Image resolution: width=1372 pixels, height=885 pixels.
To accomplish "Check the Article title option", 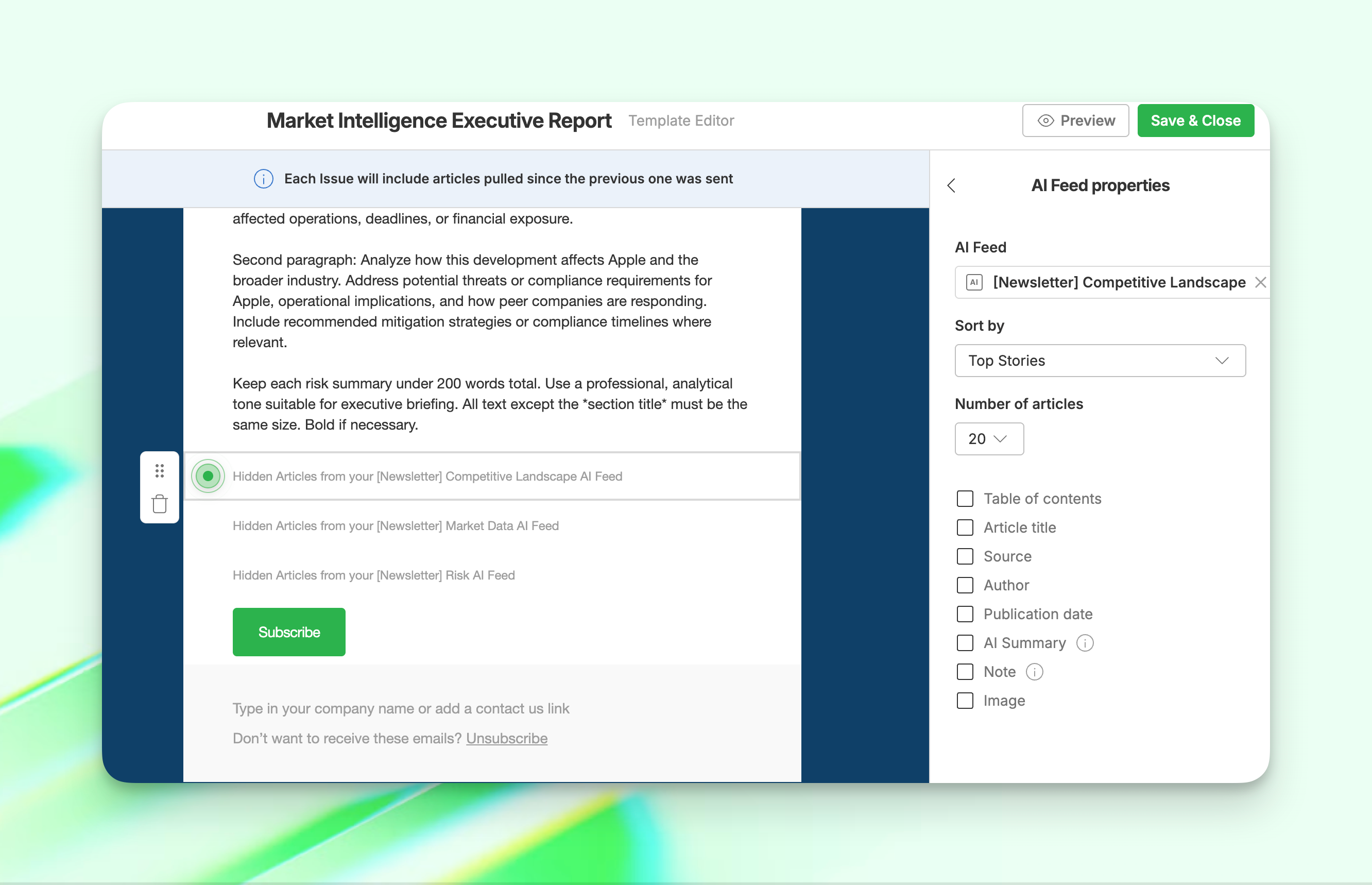I will [x=965, y=527].
